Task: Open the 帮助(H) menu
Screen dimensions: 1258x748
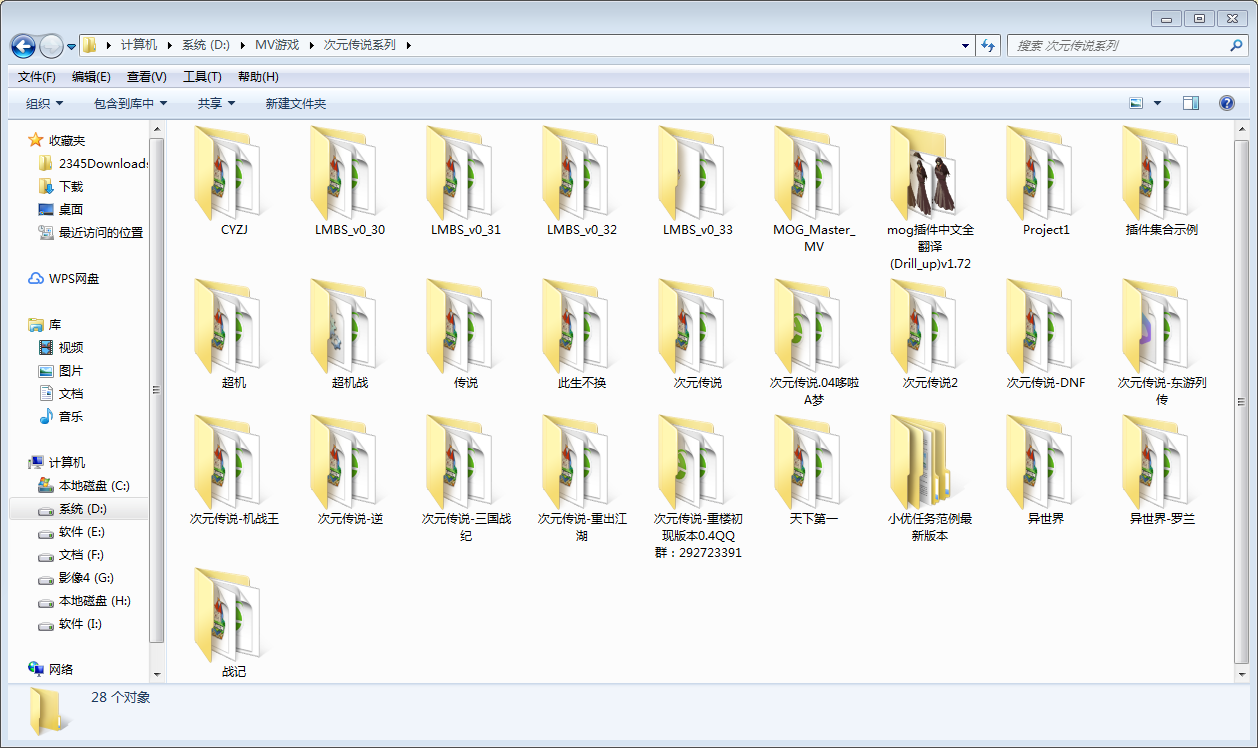Action: [x=258, y=77]
